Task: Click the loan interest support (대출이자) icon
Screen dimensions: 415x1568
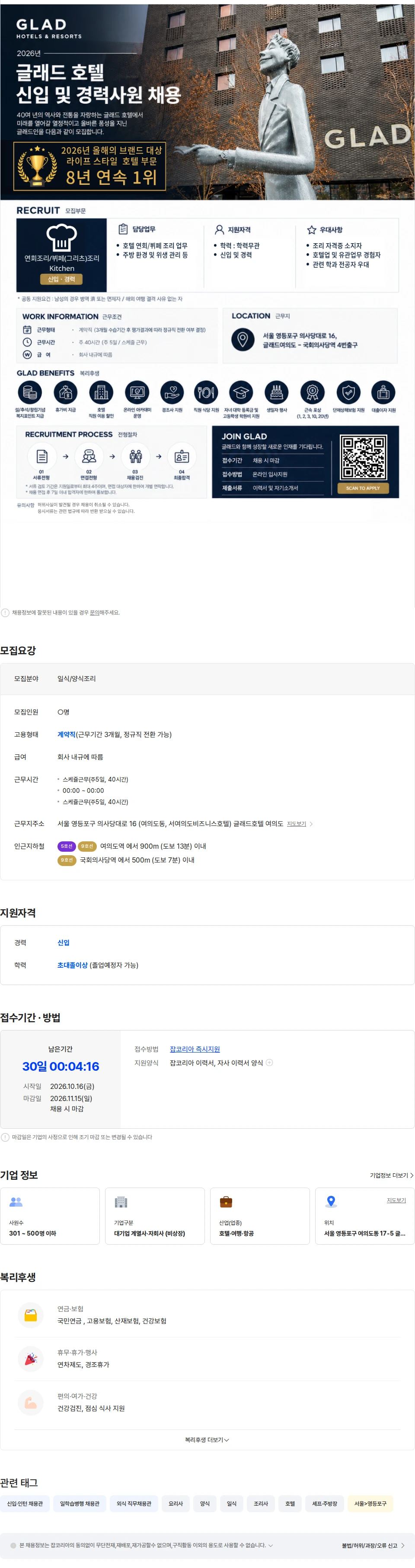Action: (x=383, y=393)
